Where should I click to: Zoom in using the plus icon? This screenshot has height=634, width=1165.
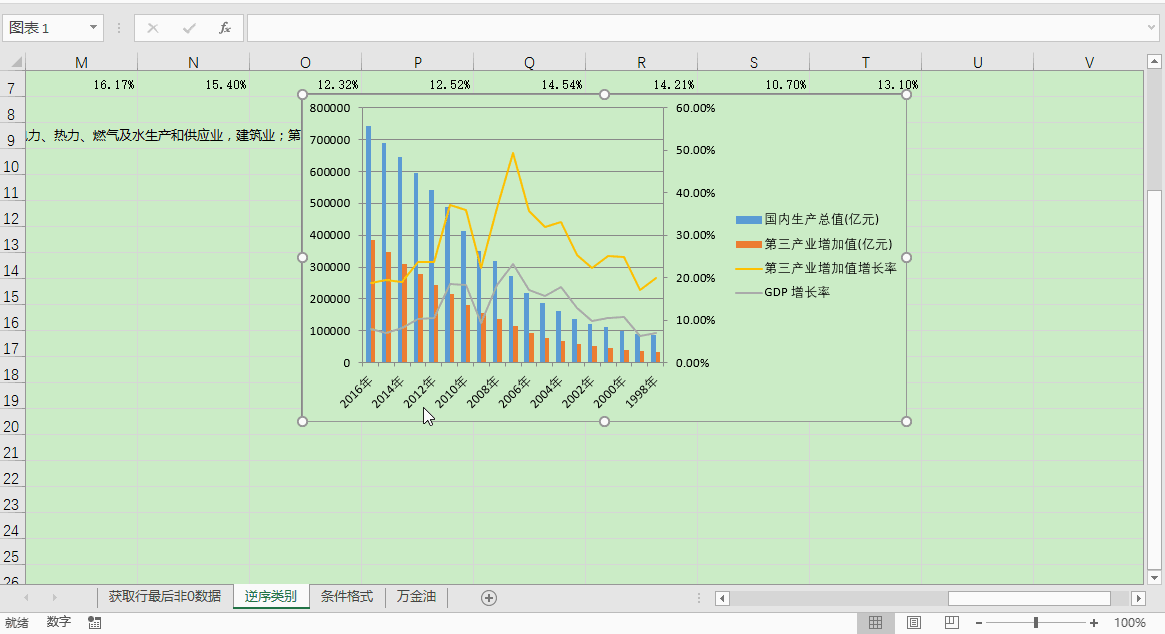pos(1092,623)
